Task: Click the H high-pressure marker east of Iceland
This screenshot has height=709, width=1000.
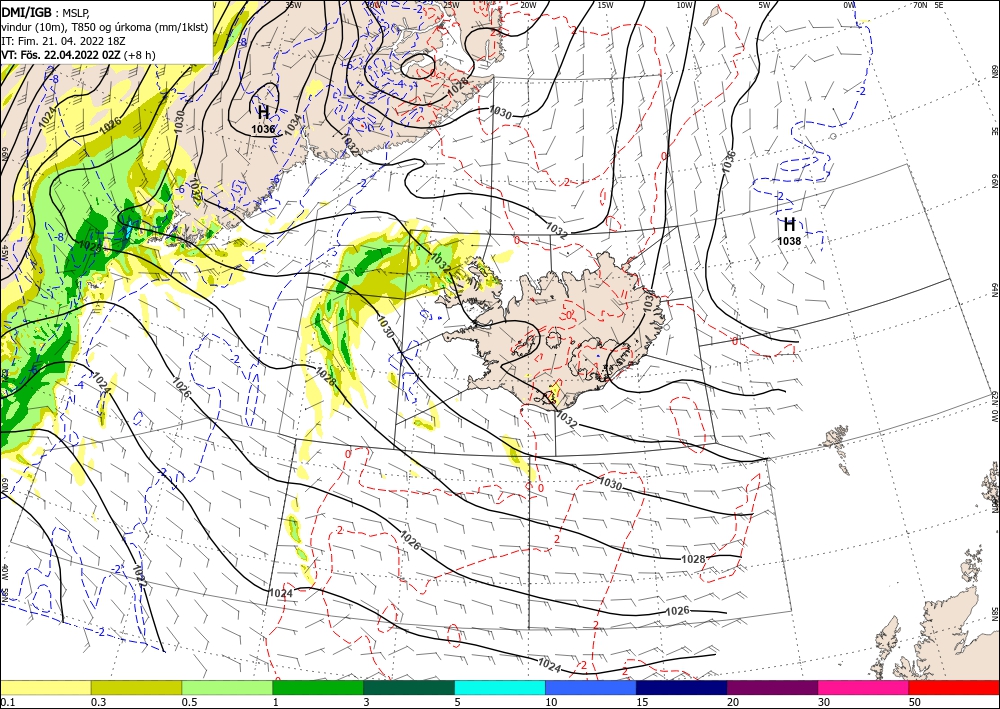Action: (789, 224)
